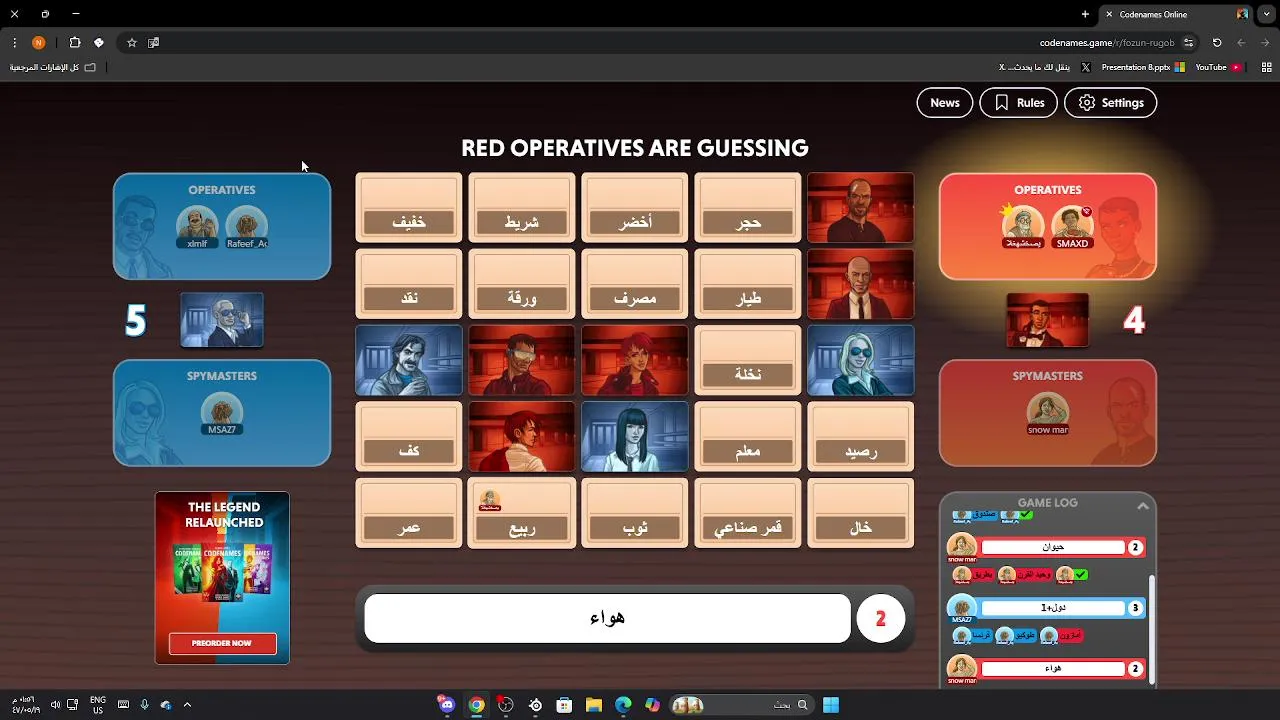Open browser tab search dropdown
1280x720 pixels.
coord(1266,14)
